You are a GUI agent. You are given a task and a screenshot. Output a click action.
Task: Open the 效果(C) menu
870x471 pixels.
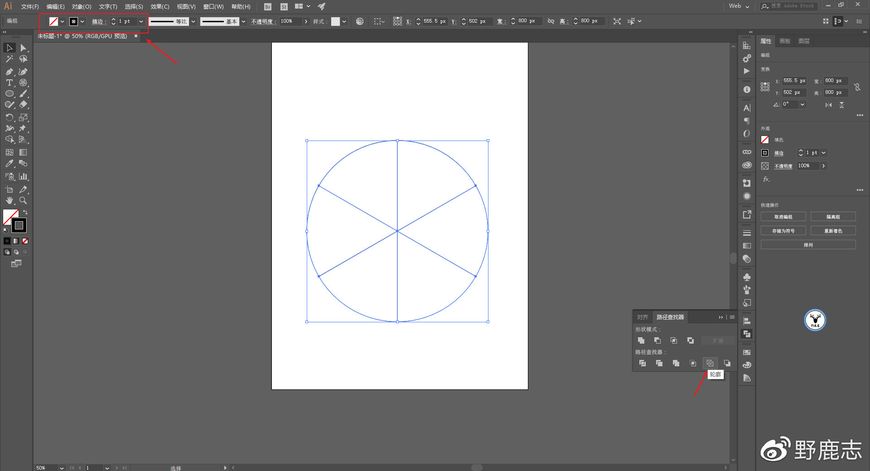click(160, 6)
